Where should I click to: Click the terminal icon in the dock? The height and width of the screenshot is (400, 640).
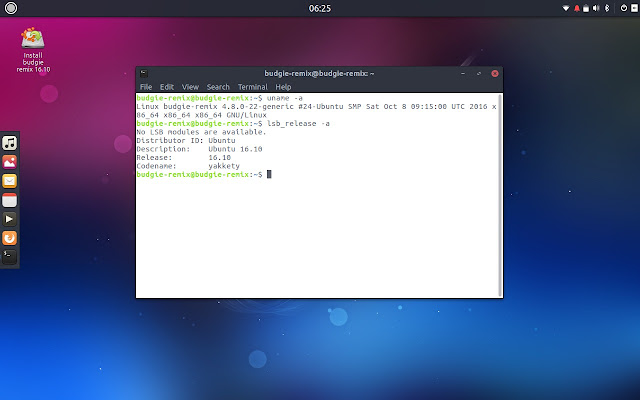point(9,257)
